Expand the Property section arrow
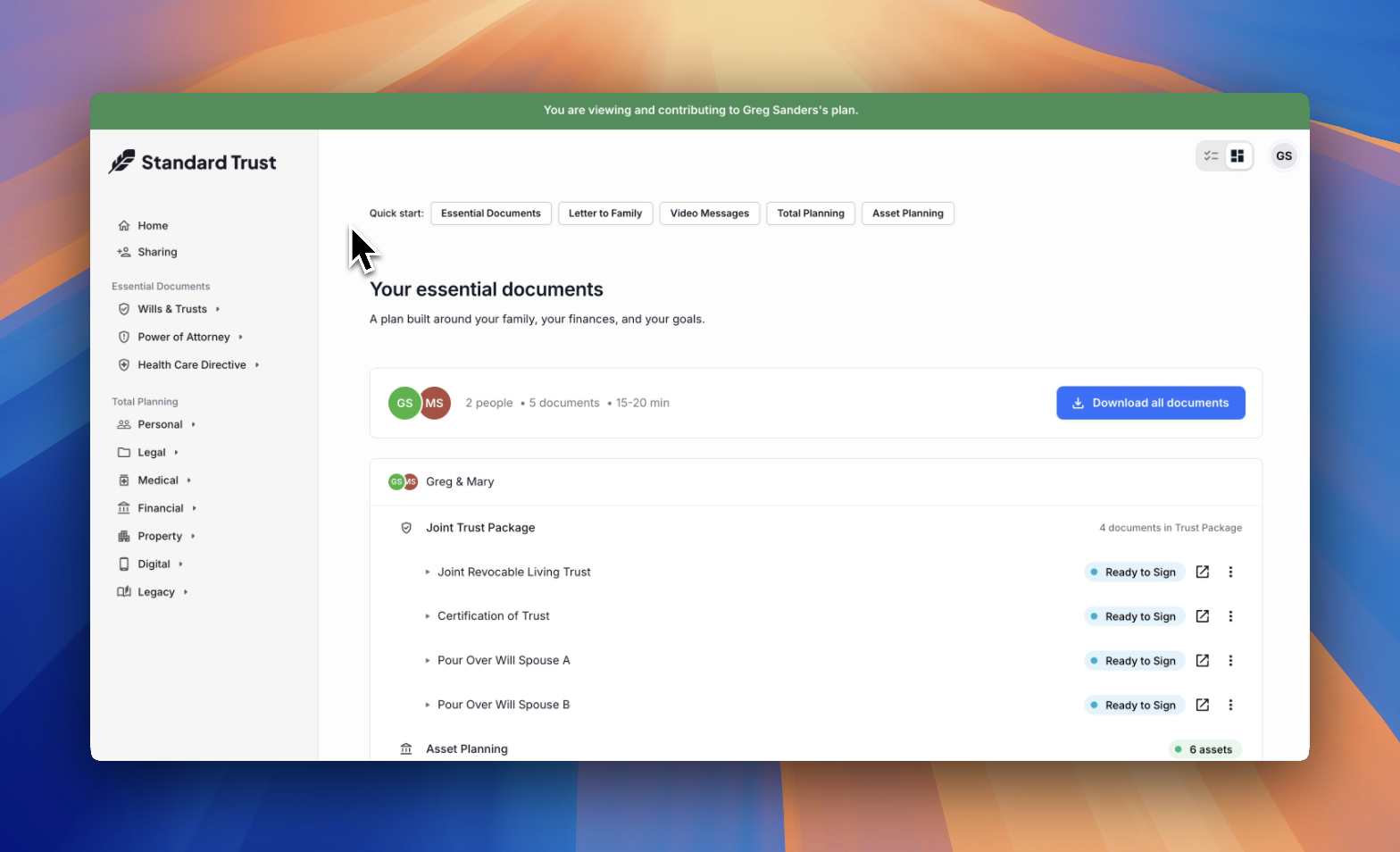1400x852 pixels. tap(193, 536)
